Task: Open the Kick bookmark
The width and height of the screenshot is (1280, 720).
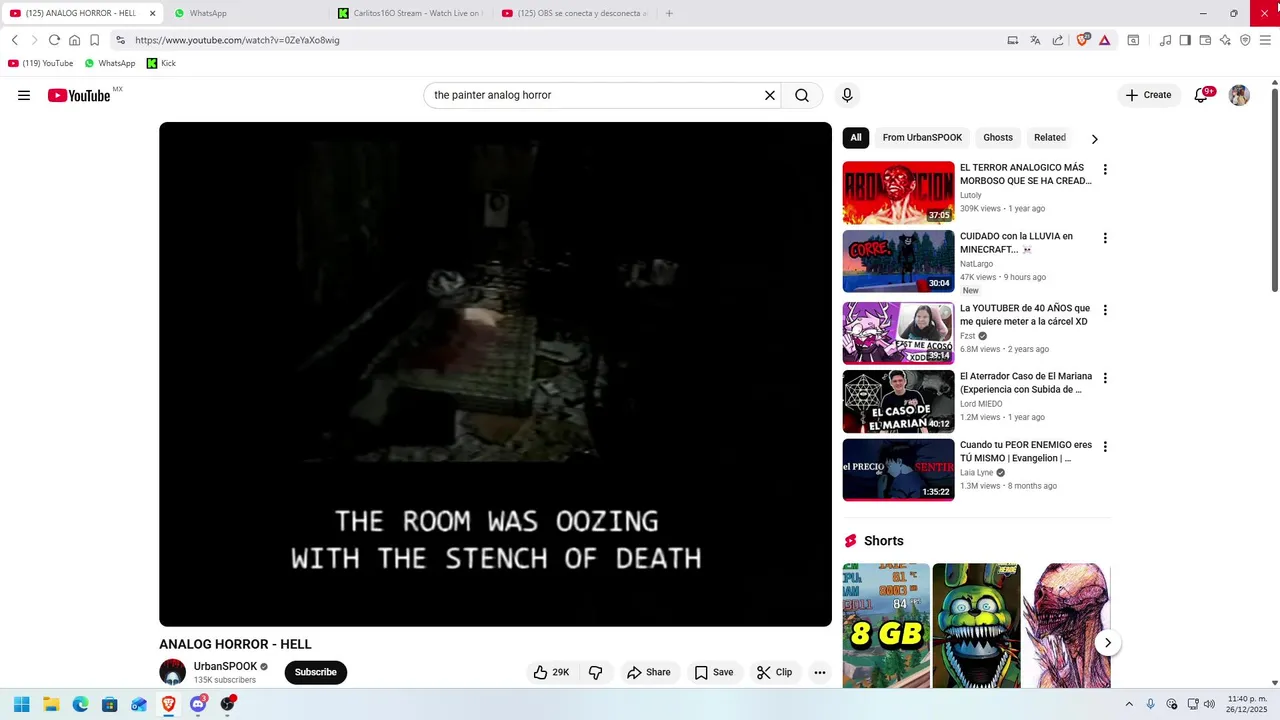Action: [161, 63]
